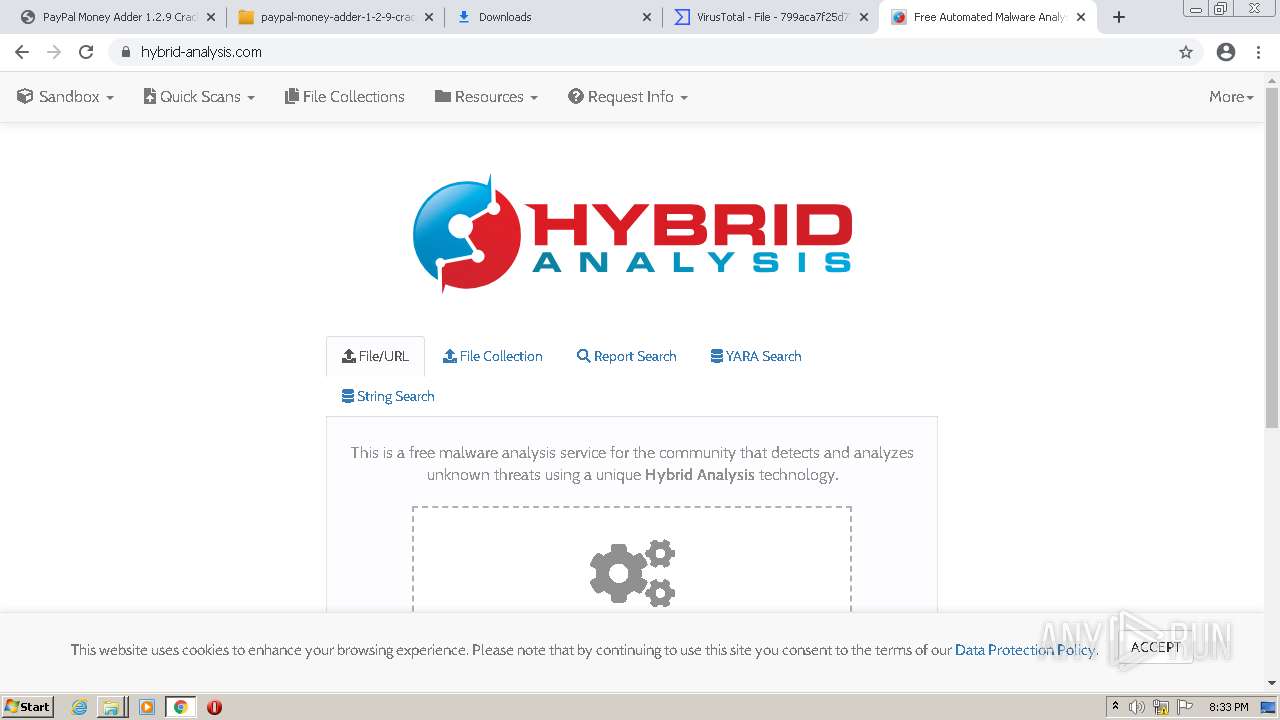Open the Chrome profile icon
The width and height of the screenshot is (1280, 720).
1226,52
